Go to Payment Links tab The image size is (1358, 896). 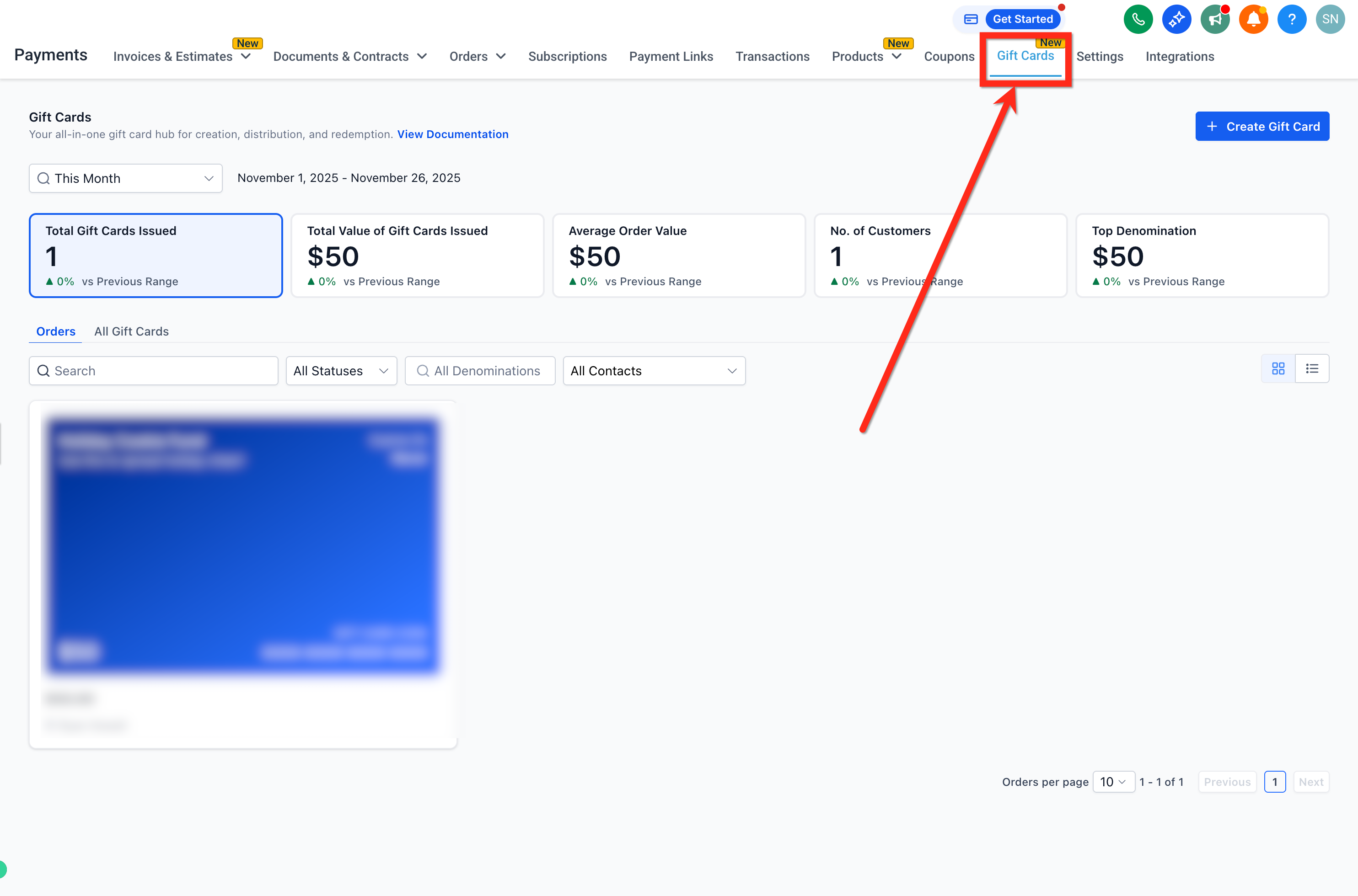click(671, 57)
